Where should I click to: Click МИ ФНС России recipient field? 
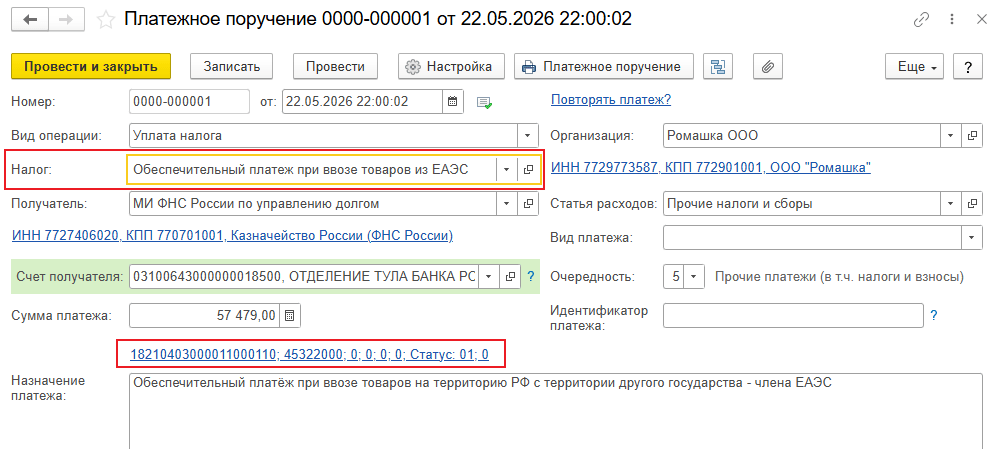pyautogui.click(x=313, y=203)
